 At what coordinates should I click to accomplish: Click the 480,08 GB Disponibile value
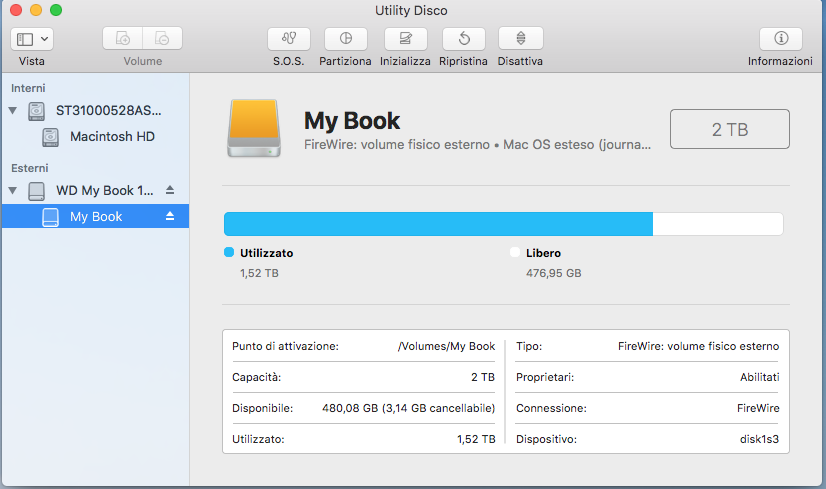pyautogui.click(x=409, y=408)
